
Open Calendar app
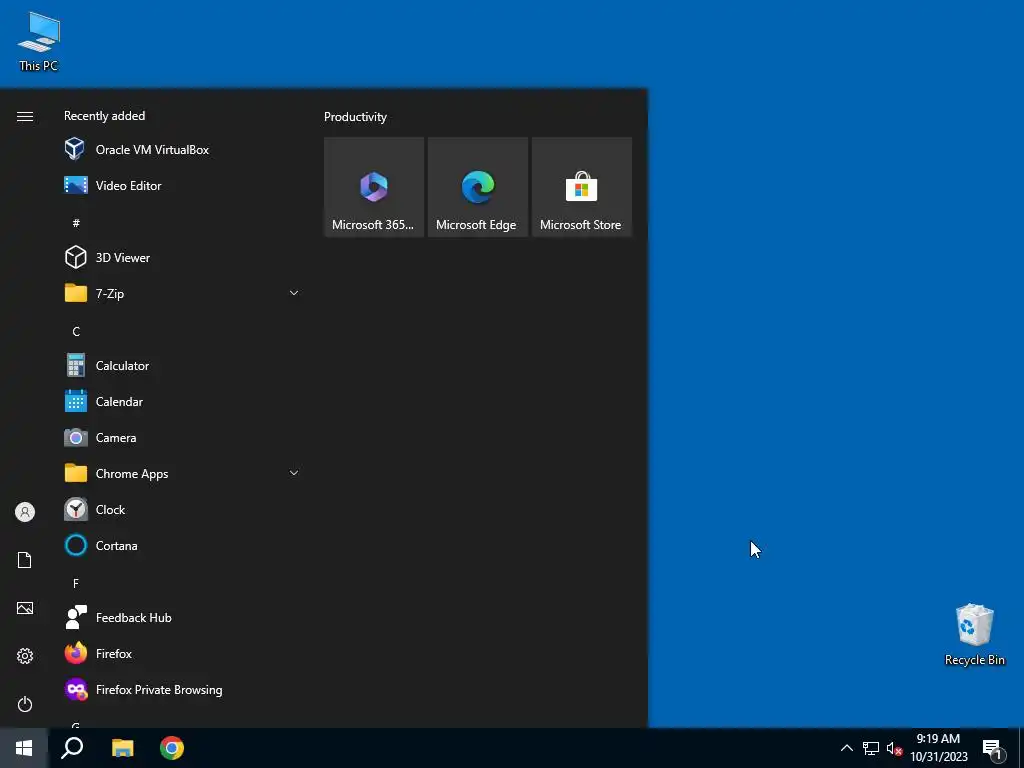pyautogui.click(x=182, y=402)
